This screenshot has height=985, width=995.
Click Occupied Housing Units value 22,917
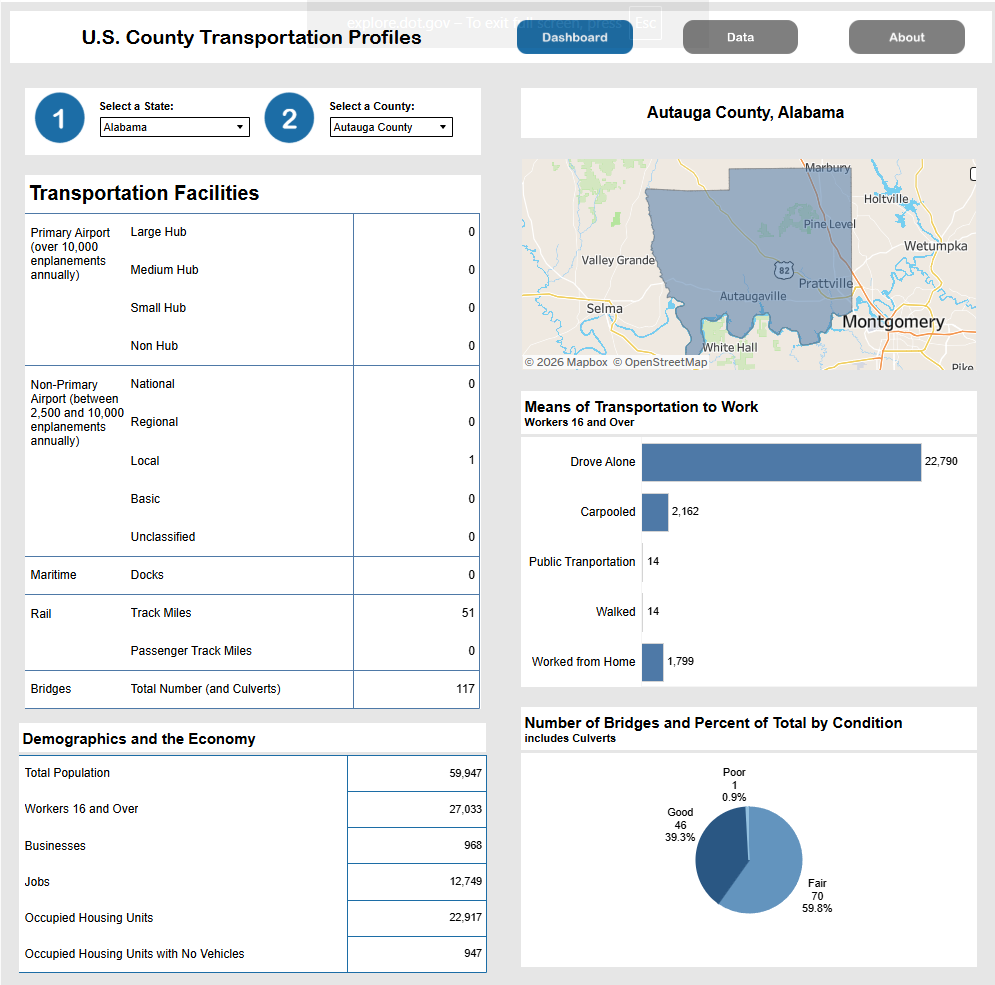click(466, 918)
